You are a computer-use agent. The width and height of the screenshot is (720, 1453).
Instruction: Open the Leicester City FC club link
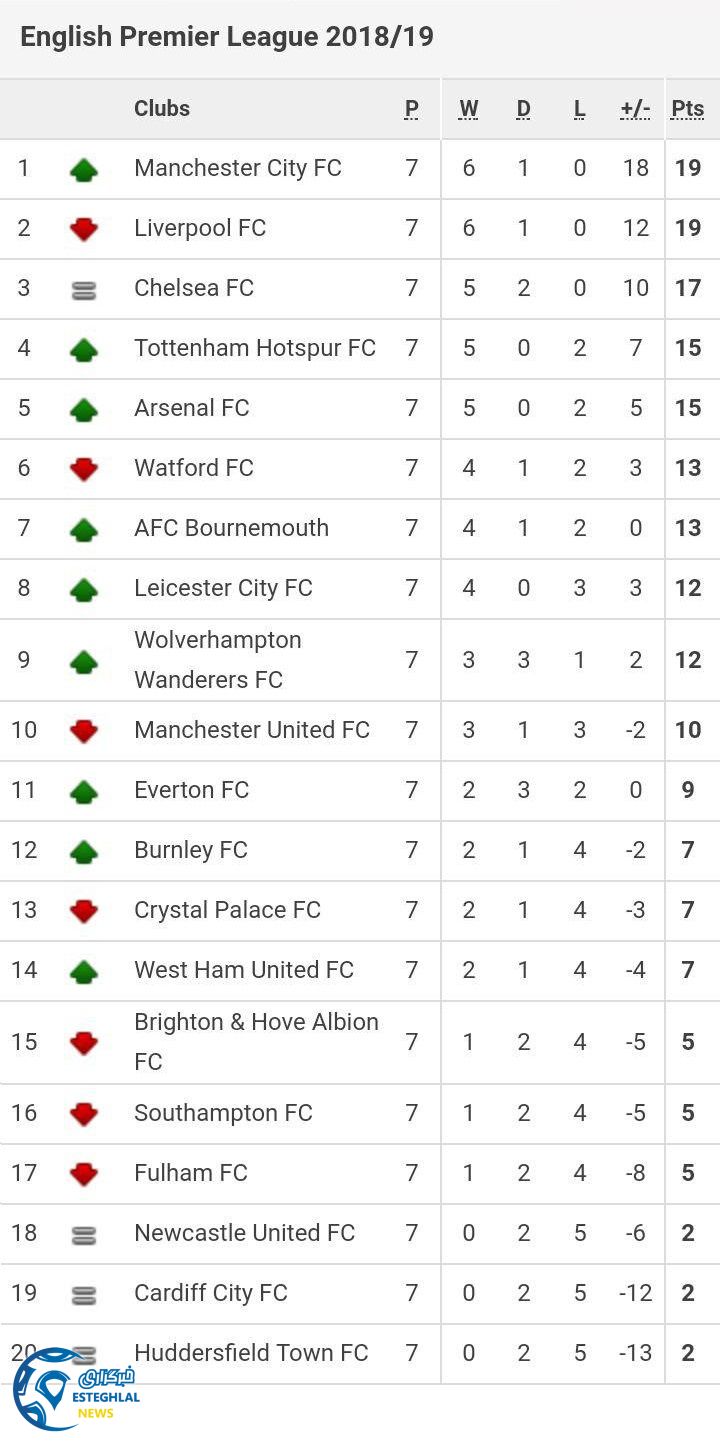[223, 588]
